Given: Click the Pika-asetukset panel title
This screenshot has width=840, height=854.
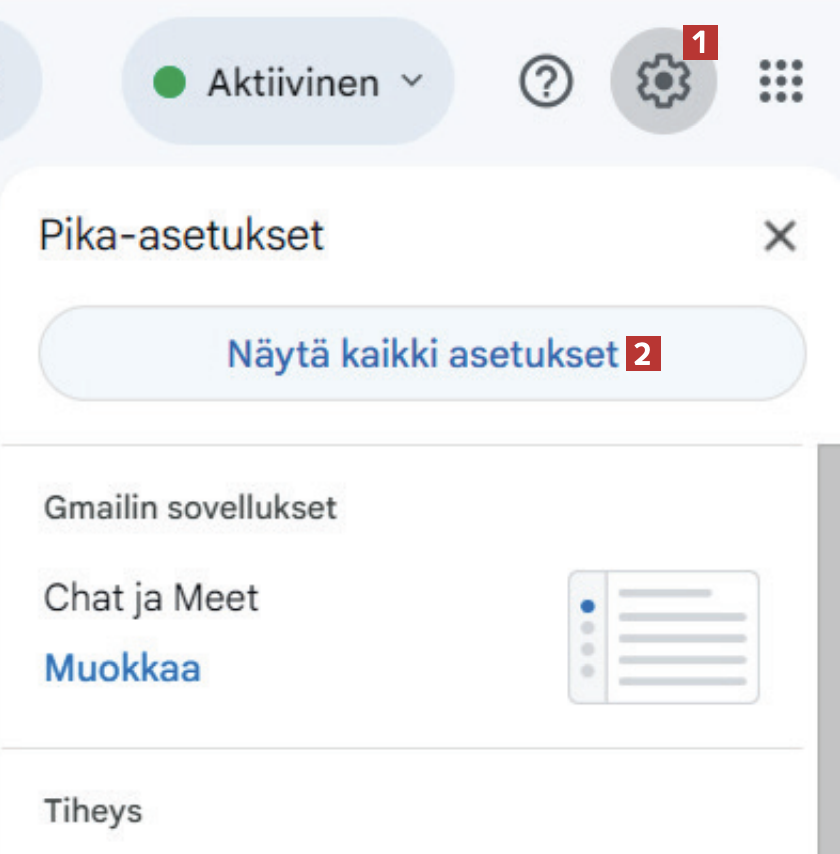Looking at the screenshot, I should (181, 236).
